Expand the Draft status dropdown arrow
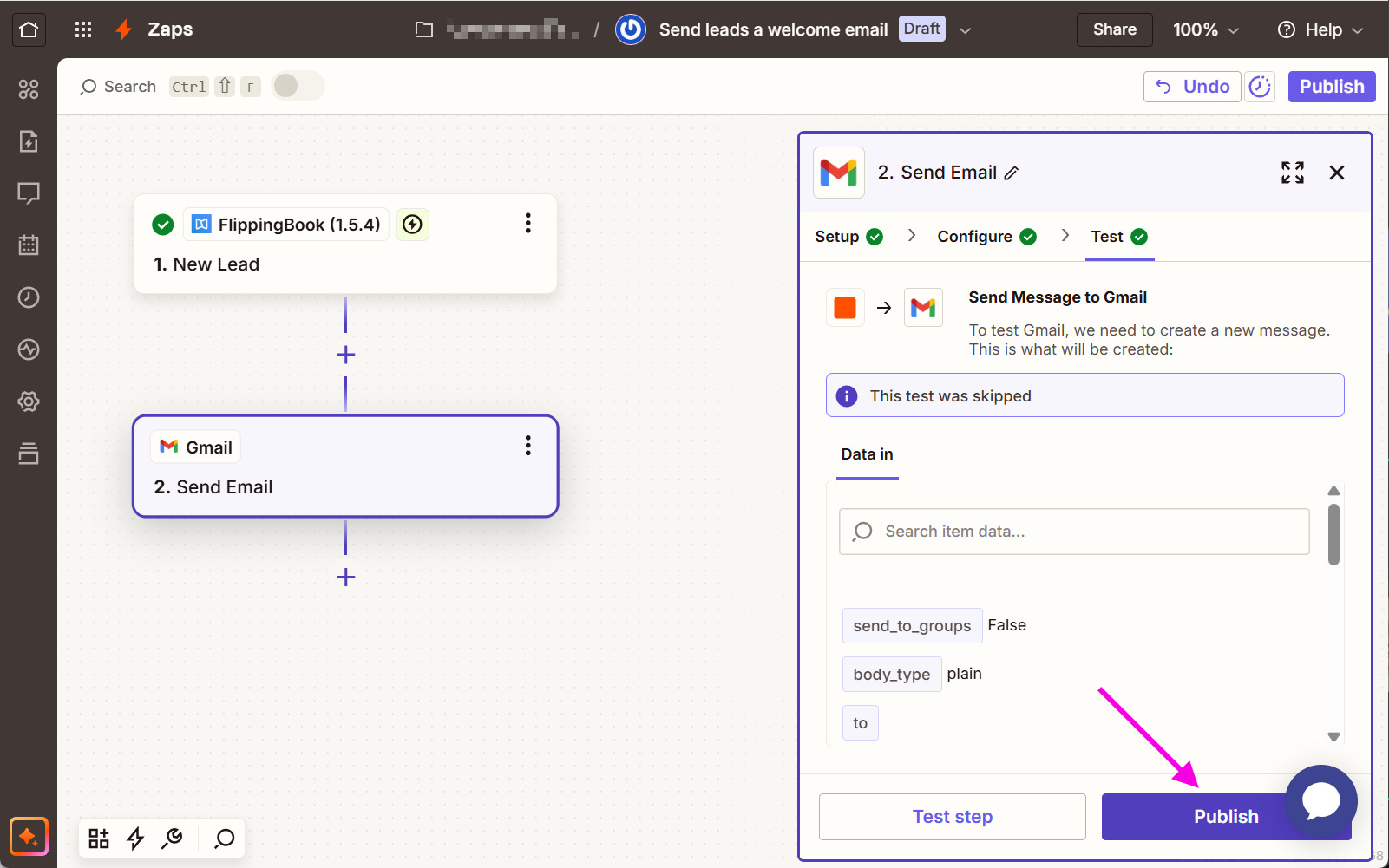1389x868 pixels. 965,29
